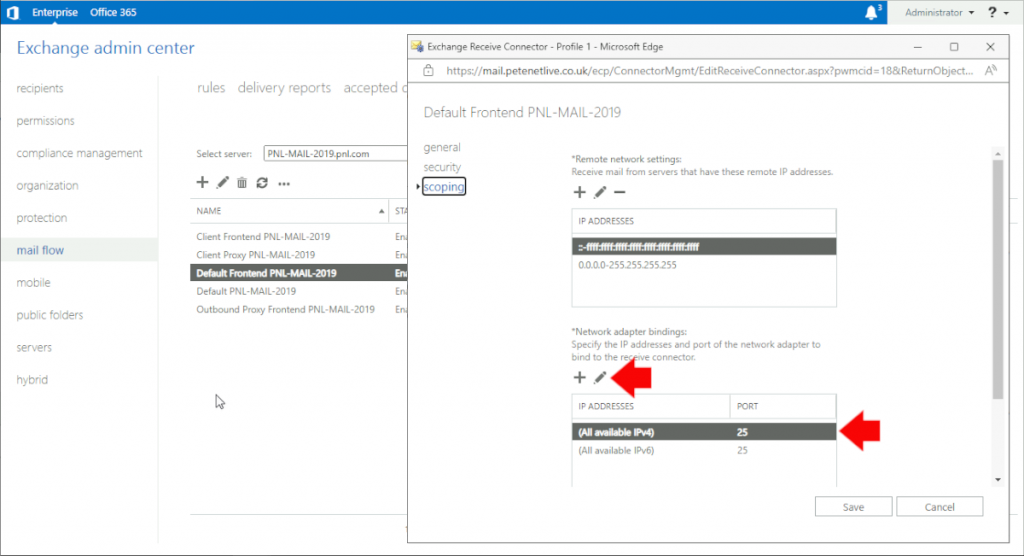
Task: Click the Exchange admin center title
Action: pyautogui.click(x=105, y=48)
